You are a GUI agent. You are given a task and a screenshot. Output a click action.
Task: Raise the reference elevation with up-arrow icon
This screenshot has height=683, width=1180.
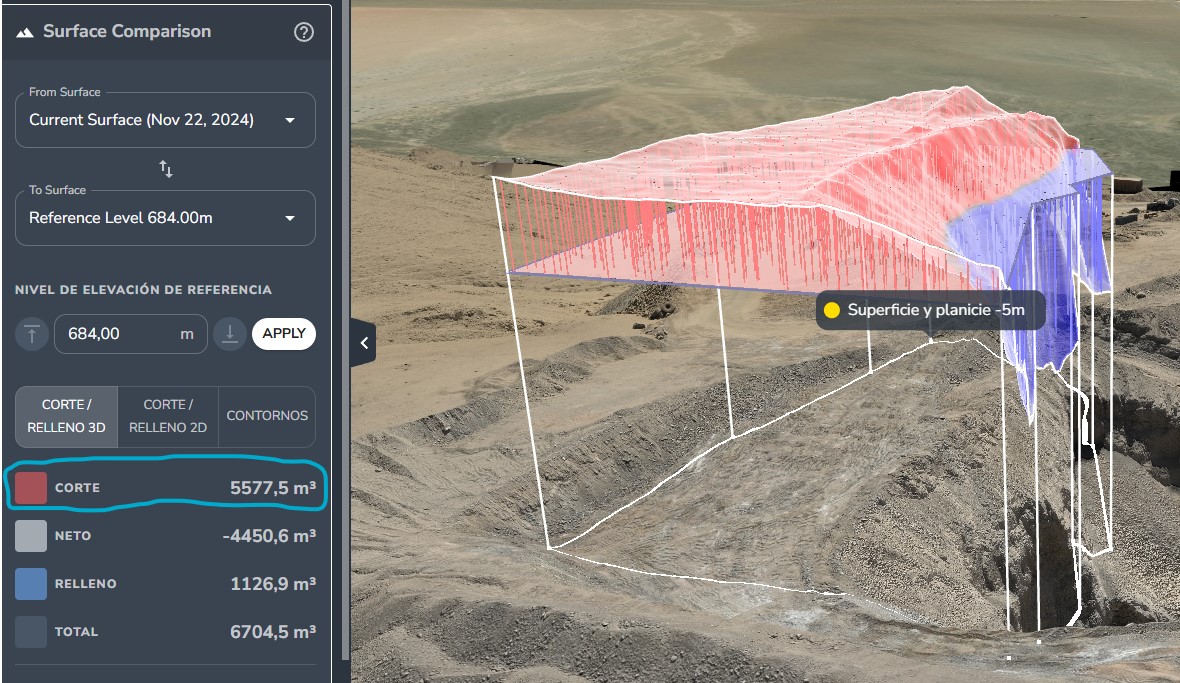click(x=31, y=334)
